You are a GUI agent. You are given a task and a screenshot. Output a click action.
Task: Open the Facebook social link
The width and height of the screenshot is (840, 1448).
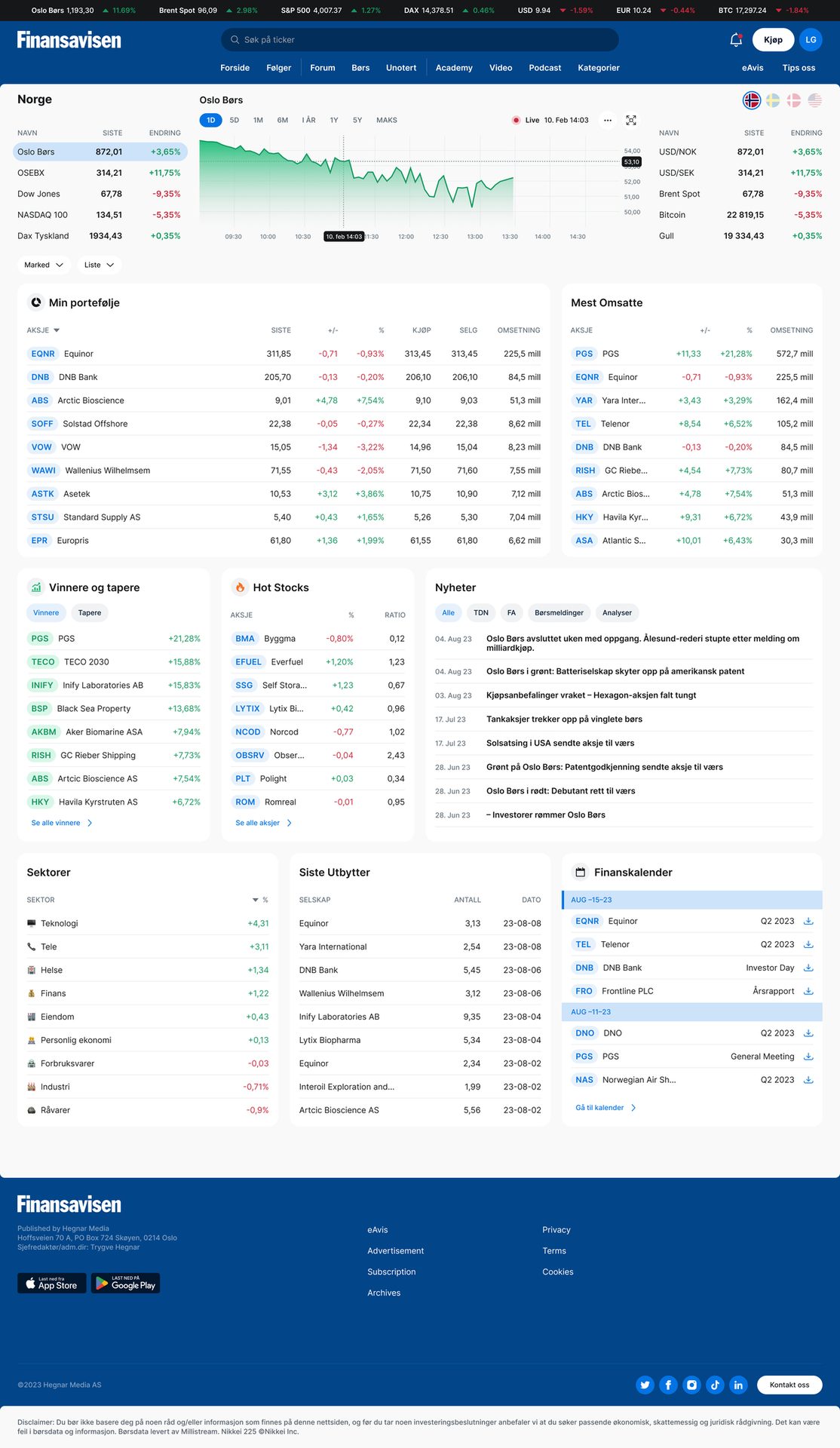point(668,1385)
